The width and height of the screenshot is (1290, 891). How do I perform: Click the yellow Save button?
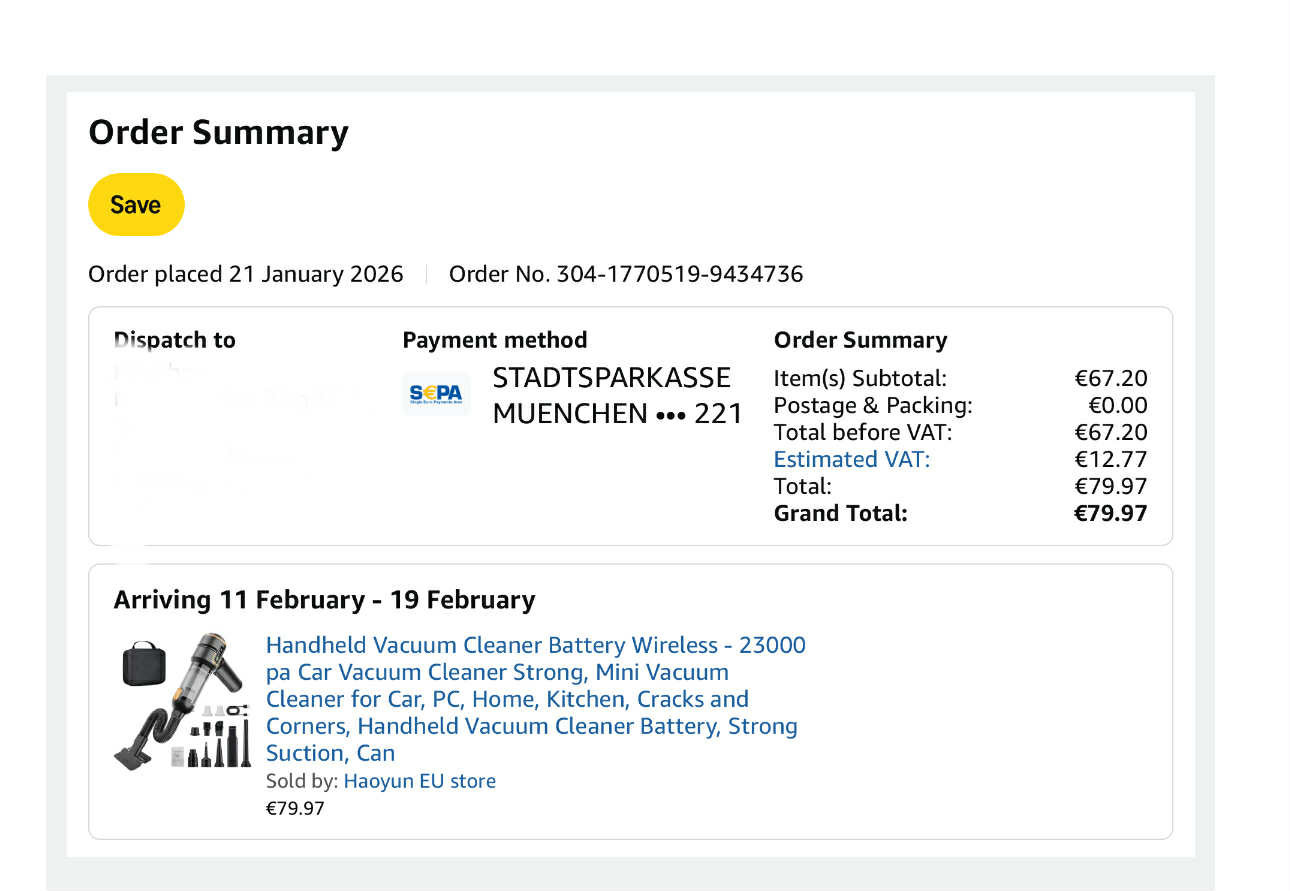click(136, 205)
